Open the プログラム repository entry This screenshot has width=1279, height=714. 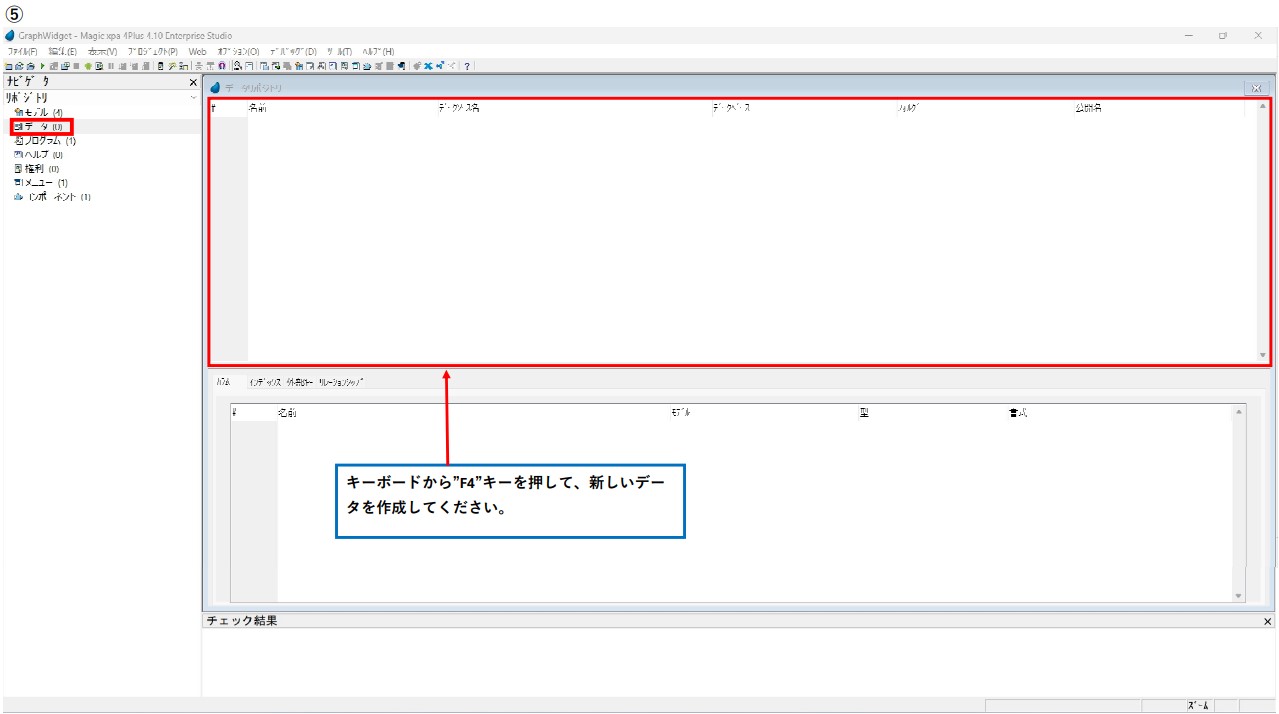pos(45,141)
